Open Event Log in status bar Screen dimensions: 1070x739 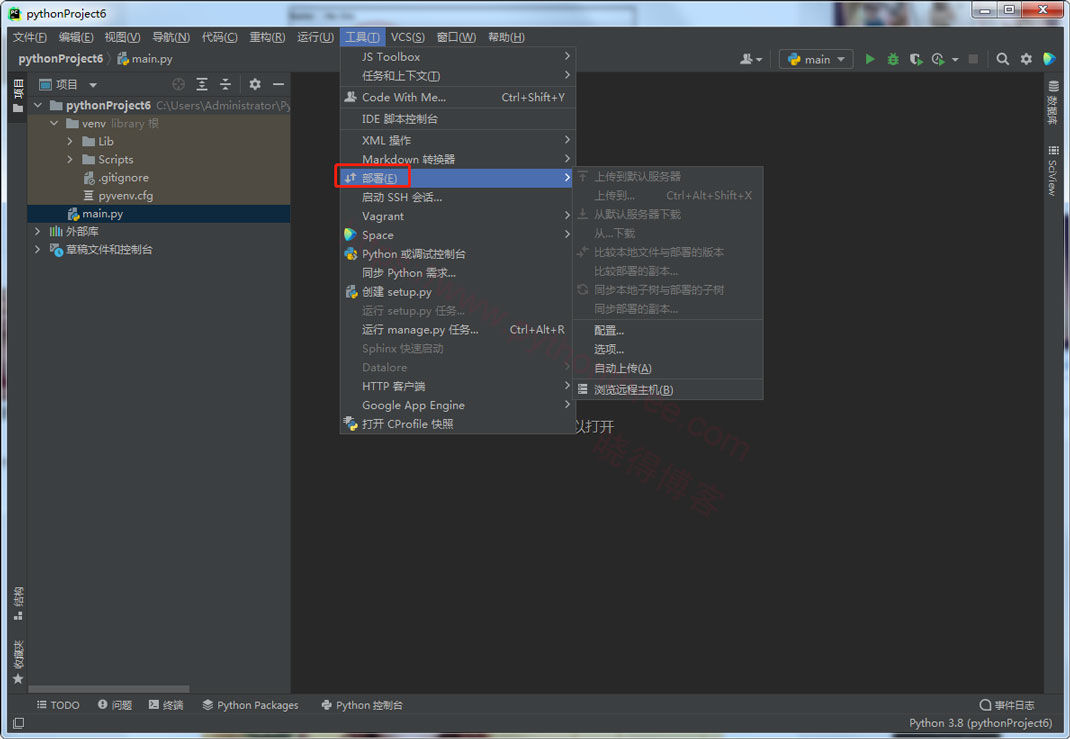click(1007, 705)
